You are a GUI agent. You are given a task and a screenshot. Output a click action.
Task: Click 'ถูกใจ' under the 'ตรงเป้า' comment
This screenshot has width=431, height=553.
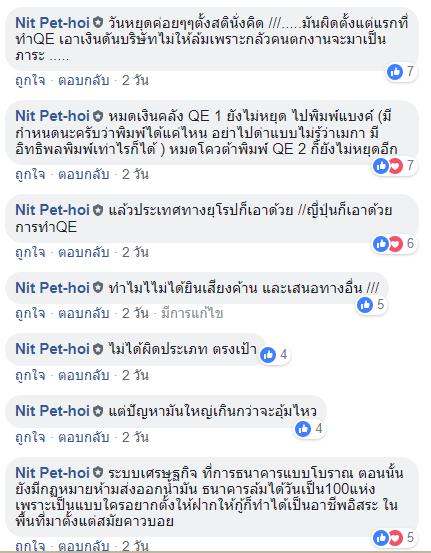30,375
